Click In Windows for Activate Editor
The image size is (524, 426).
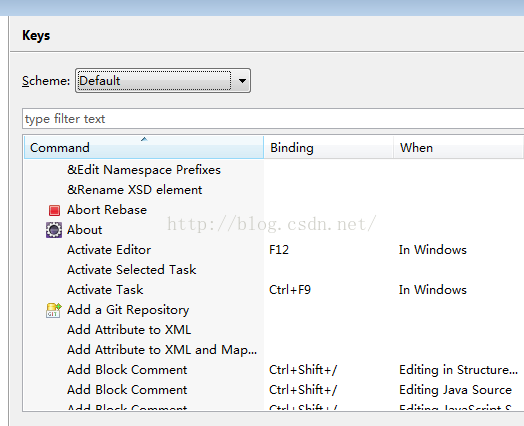433,250
